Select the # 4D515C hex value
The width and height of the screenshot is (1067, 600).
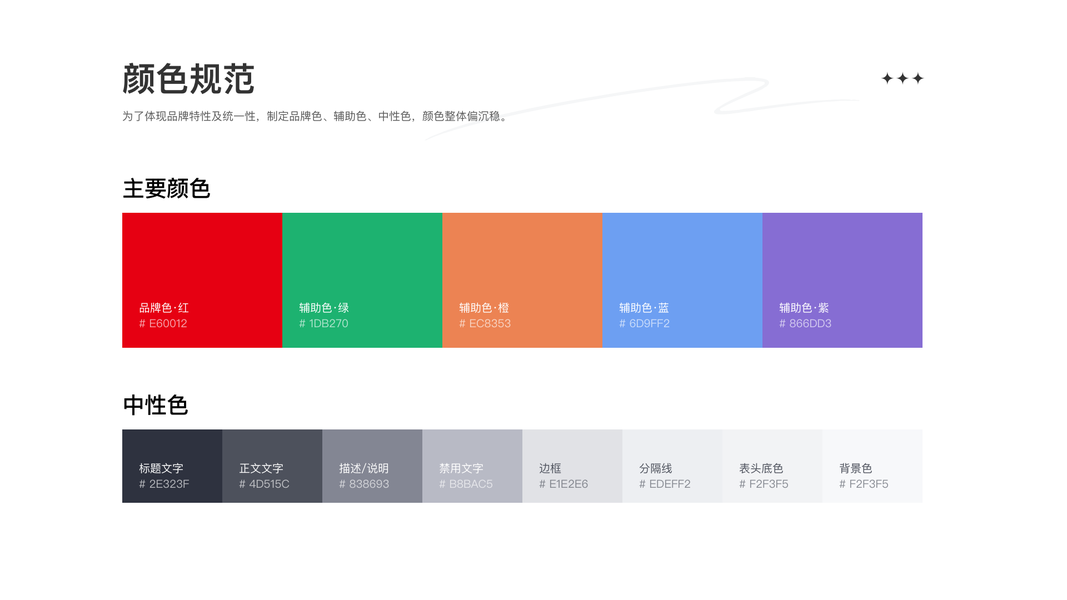pos(264,484)
